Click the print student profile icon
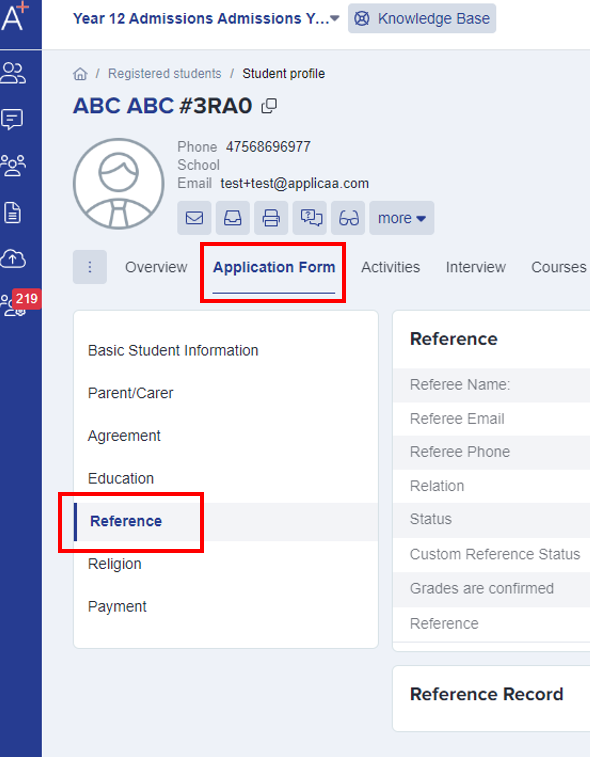Viewport: 590px width, 757px height. coord(271,218)
